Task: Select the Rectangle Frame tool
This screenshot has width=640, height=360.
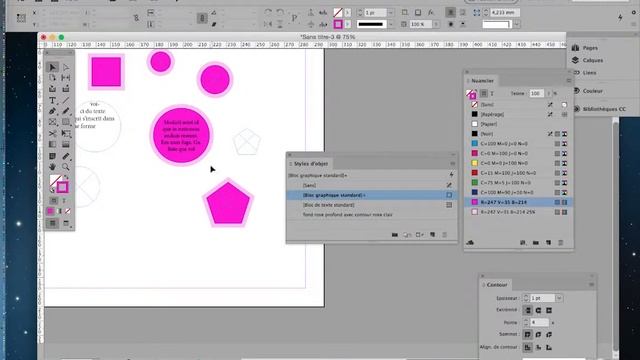Action: 52,122
